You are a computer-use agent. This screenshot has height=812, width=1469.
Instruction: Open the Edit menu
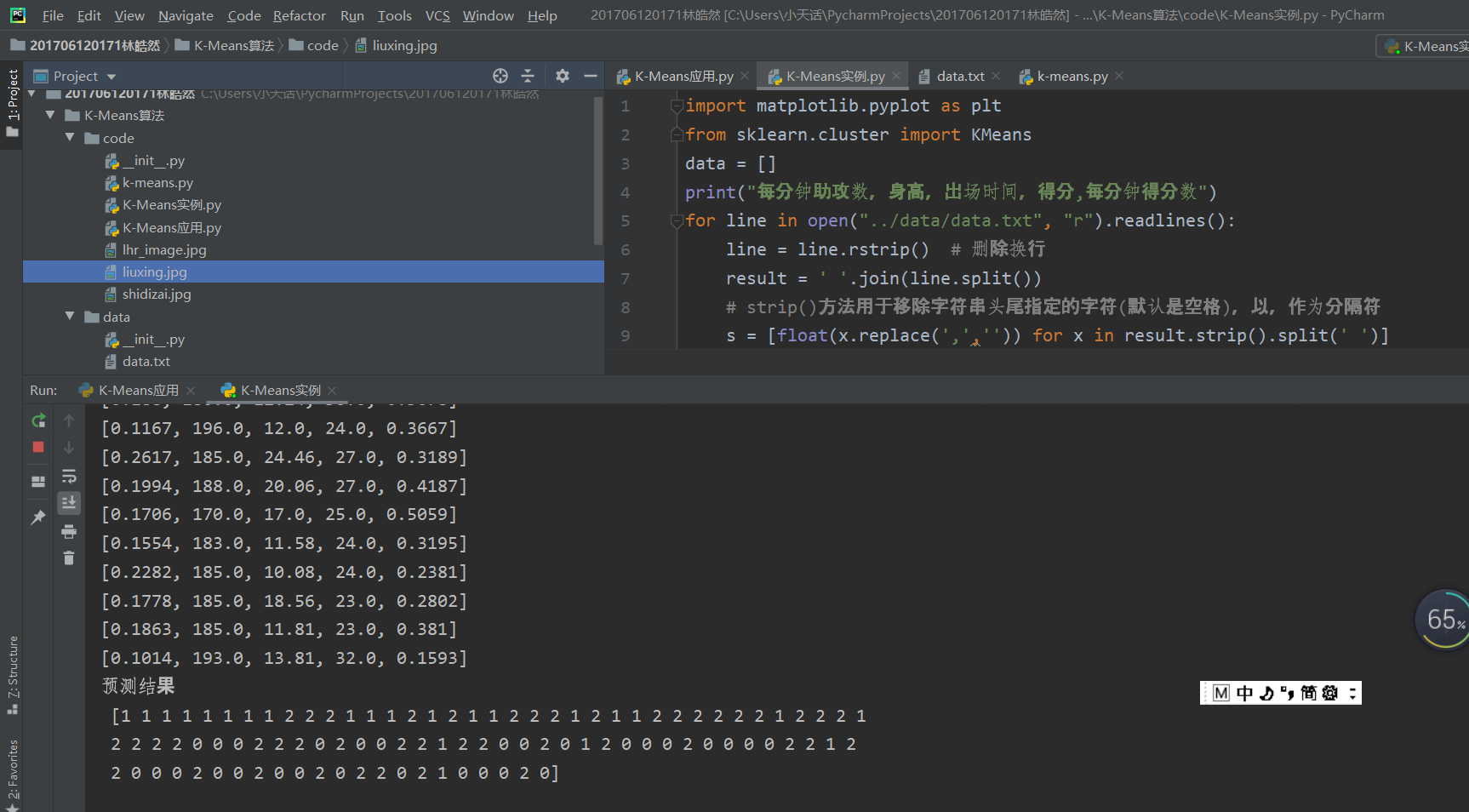pyautogui.click(x=89, y=15)
